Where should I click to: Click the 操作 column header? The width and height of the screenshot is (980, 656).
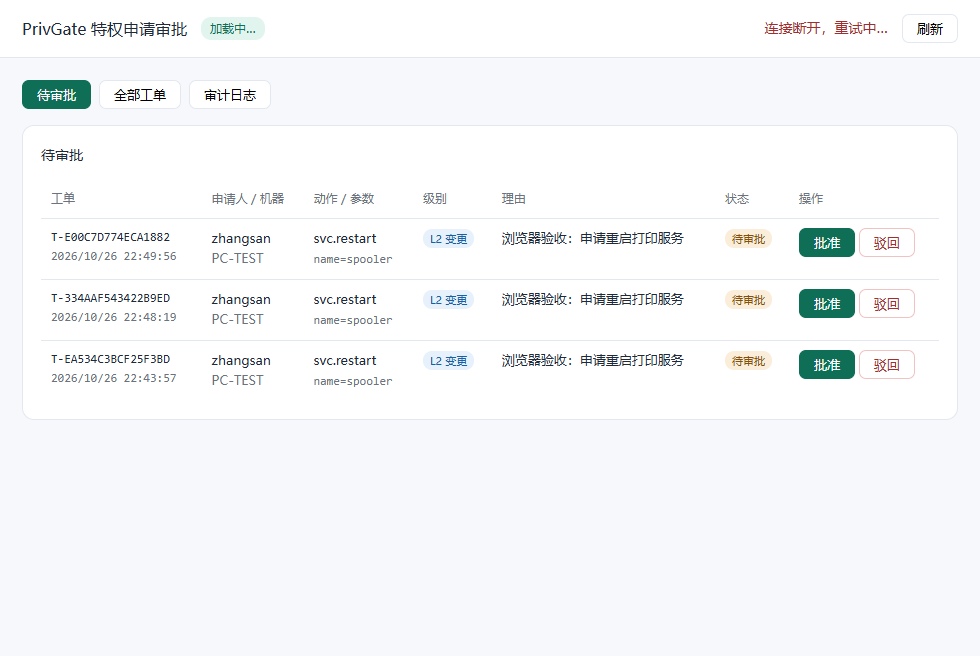click(x=811, y=199)
